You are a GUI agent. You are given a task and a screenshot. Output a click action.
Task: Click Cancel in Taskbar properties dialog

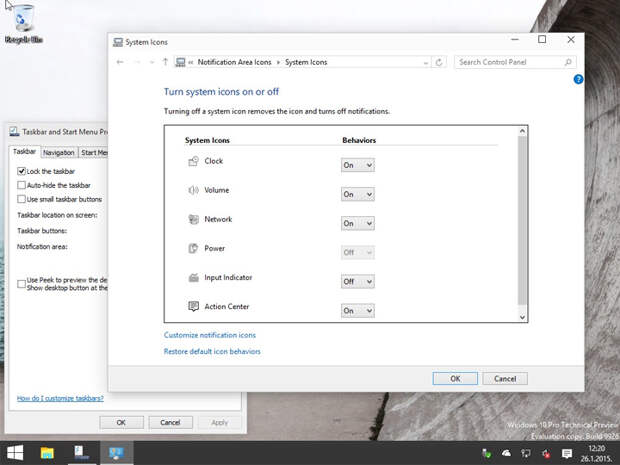[170, 422]
